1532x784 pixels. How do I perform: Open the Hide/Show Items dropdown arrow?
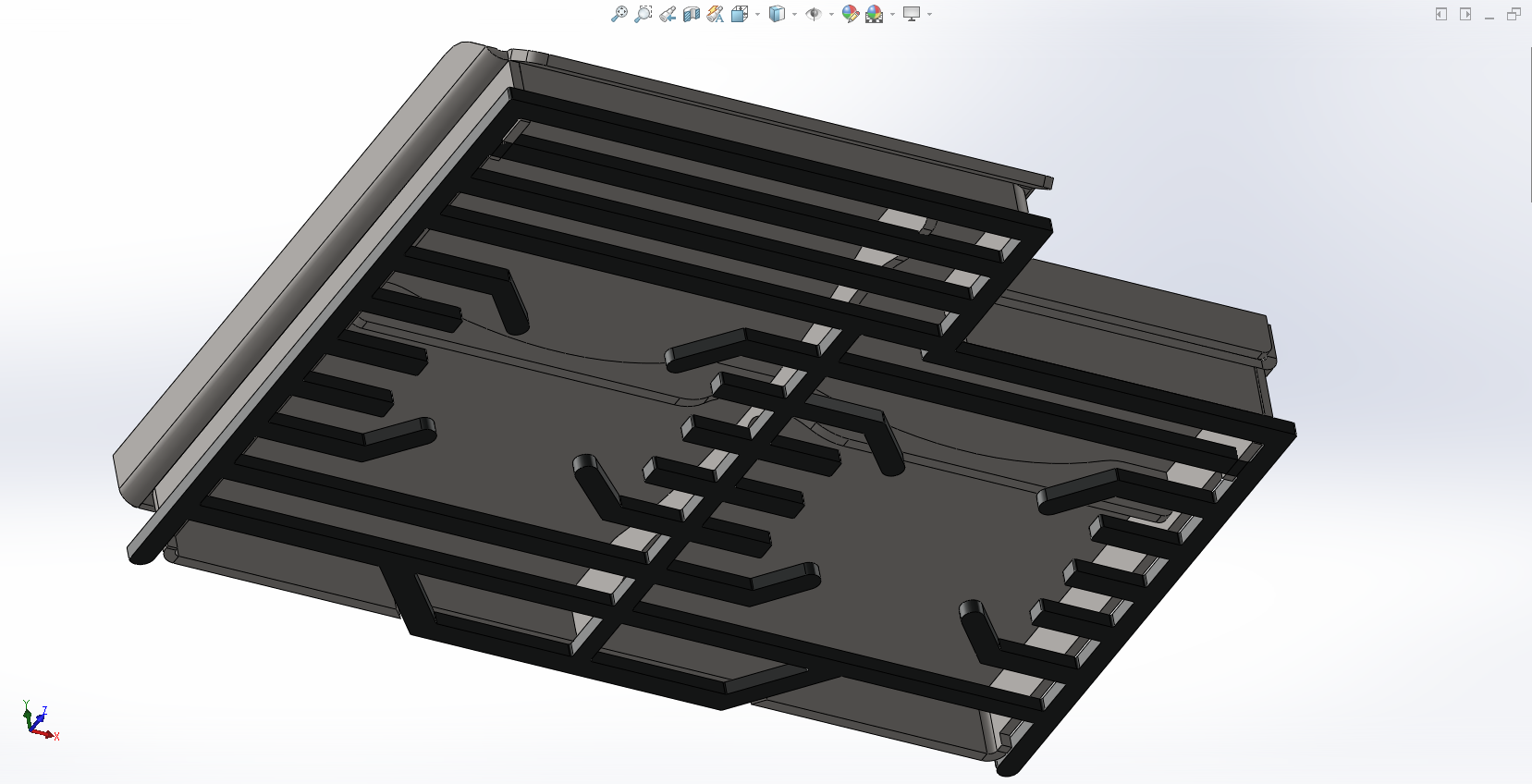coord(831,14)
